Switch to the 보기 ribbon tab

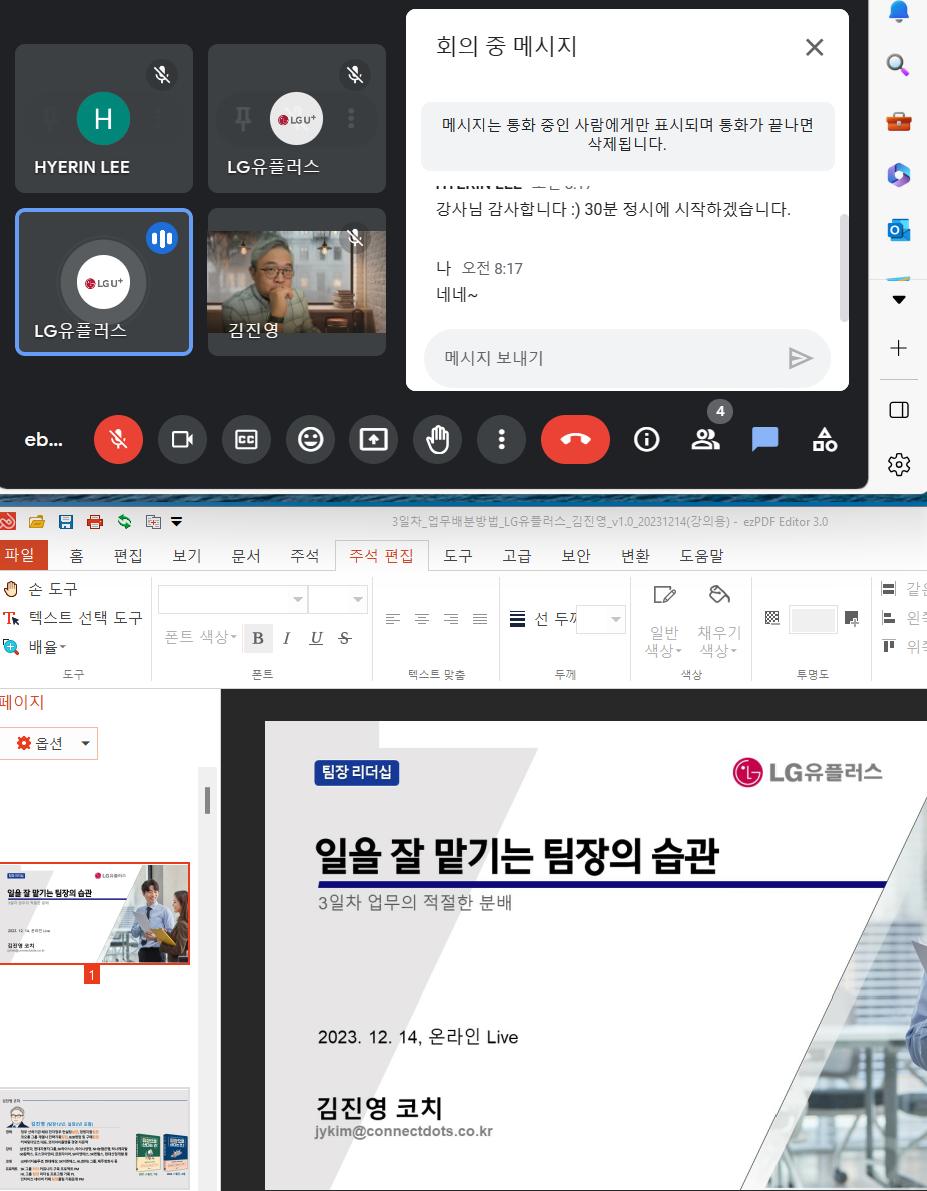coord(187,555)
